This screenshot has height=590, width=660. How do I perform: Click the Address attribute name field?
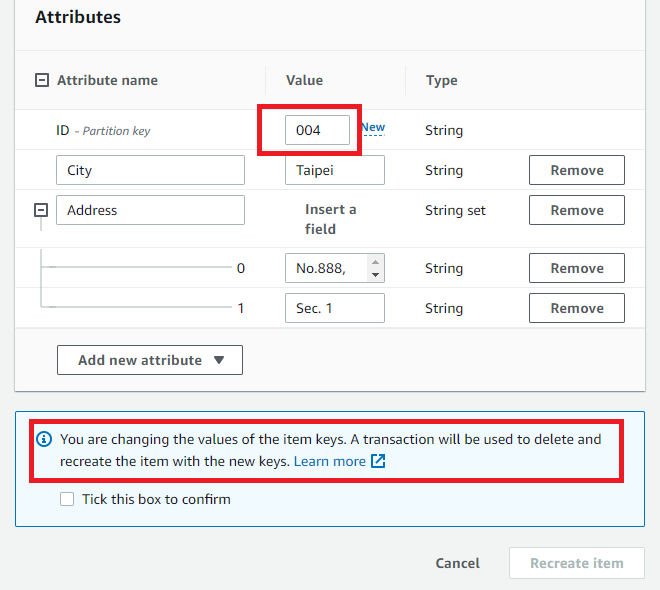point(150,210)
